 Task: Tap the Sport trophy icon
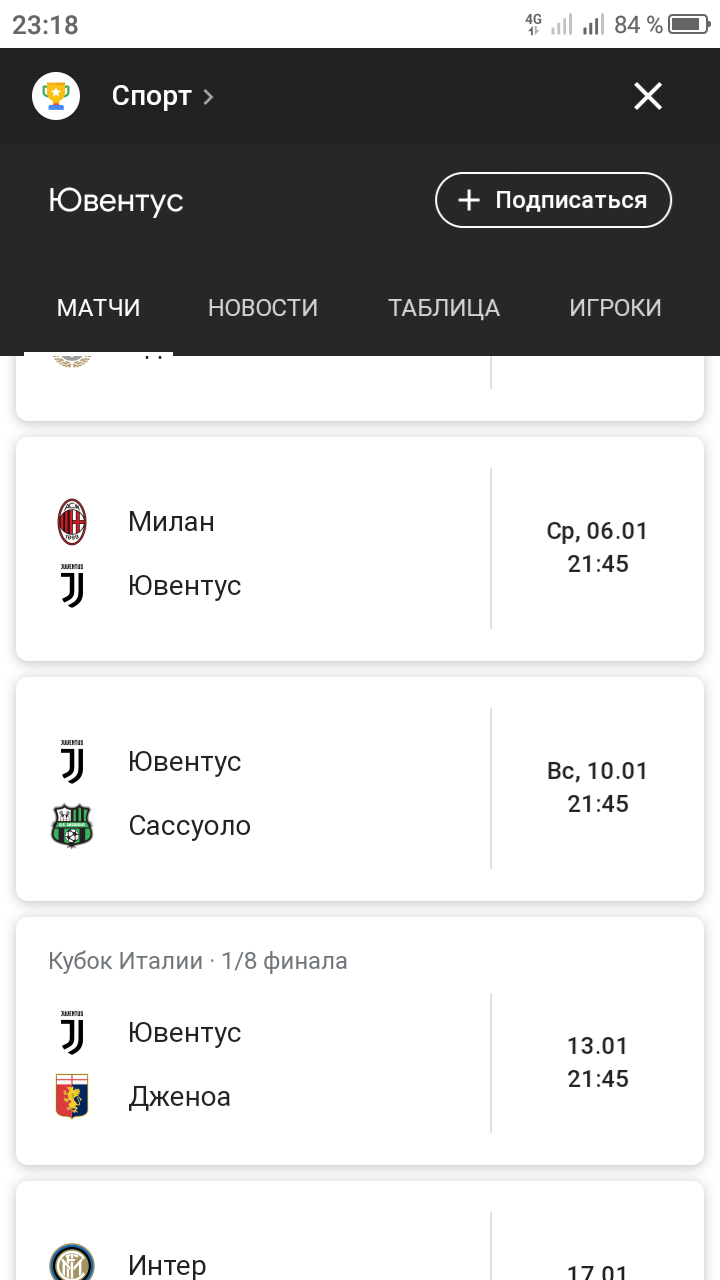(x=56, y=96)
